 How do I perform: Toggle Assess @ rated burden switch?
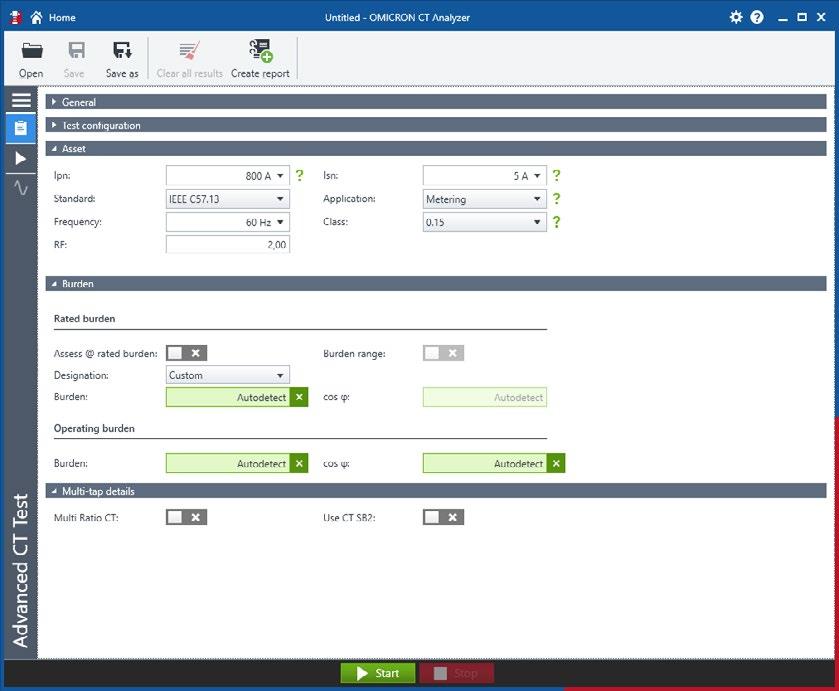coord(186,353)
